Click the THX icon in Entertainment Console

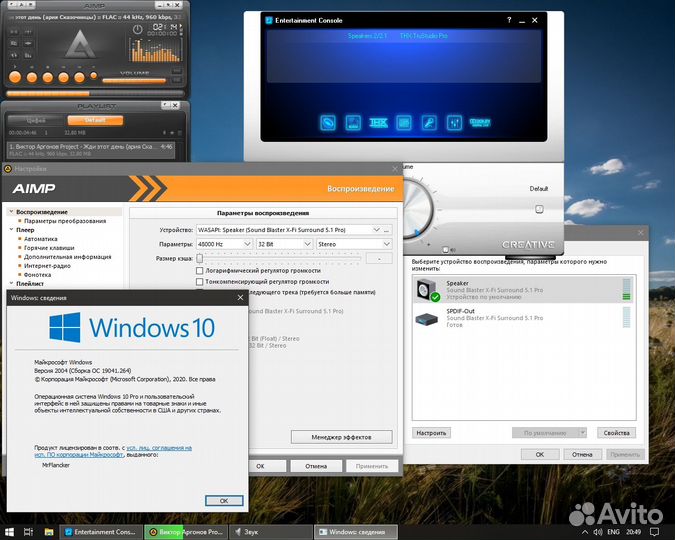(x=378, y=123)
